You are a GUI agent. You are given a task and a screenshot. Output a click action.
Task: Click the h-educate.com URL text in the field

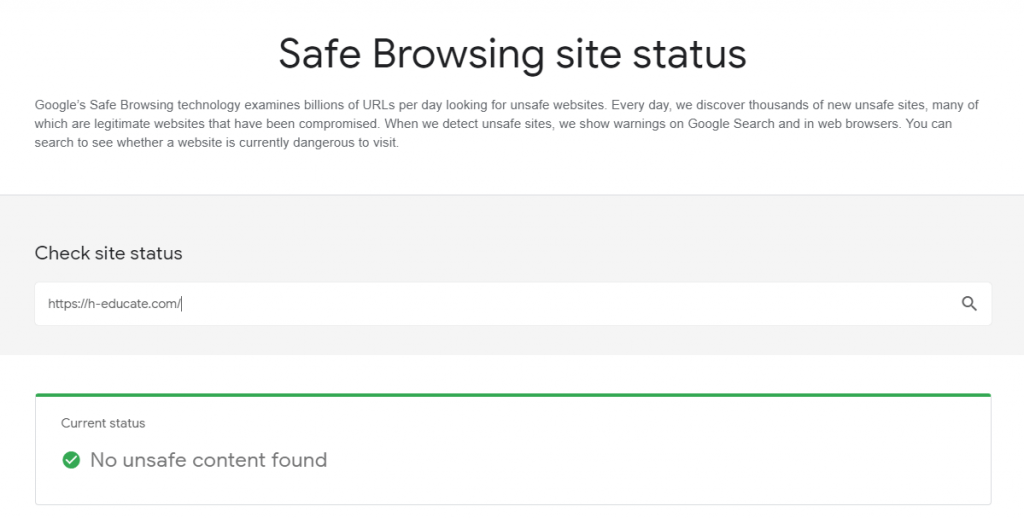point(113,304)
